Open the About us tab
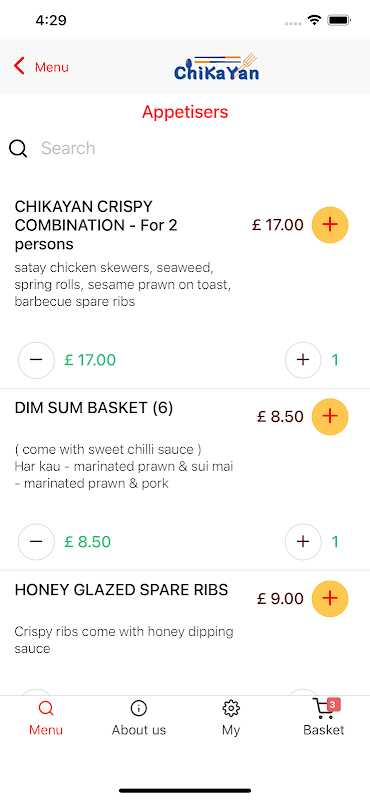370x800 pixels. [x=139, y=718]
